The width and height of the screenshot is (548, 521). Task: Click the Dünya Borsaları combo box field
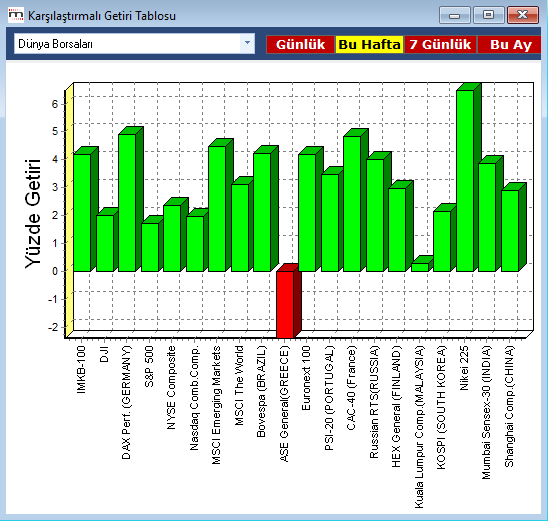(134, 44)
